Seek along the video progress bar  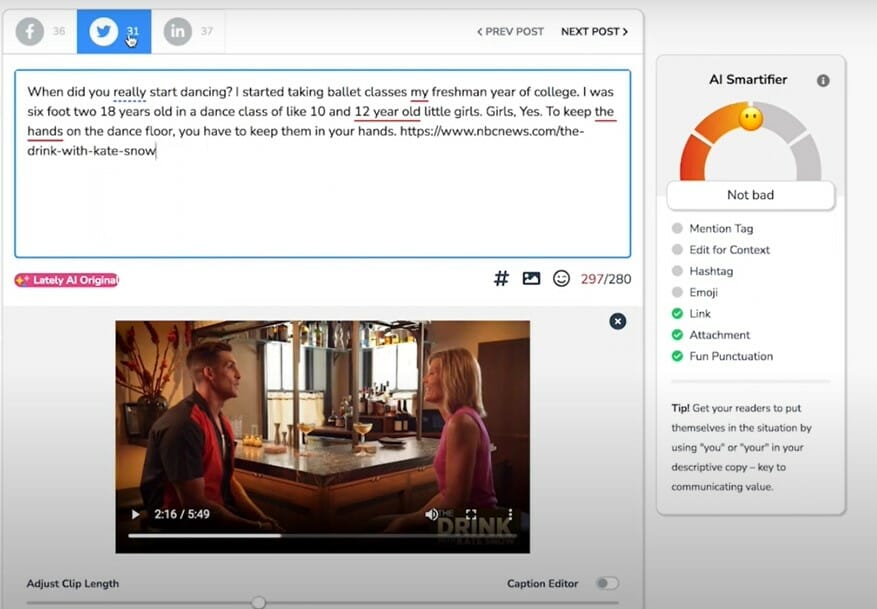click(323, 536)
